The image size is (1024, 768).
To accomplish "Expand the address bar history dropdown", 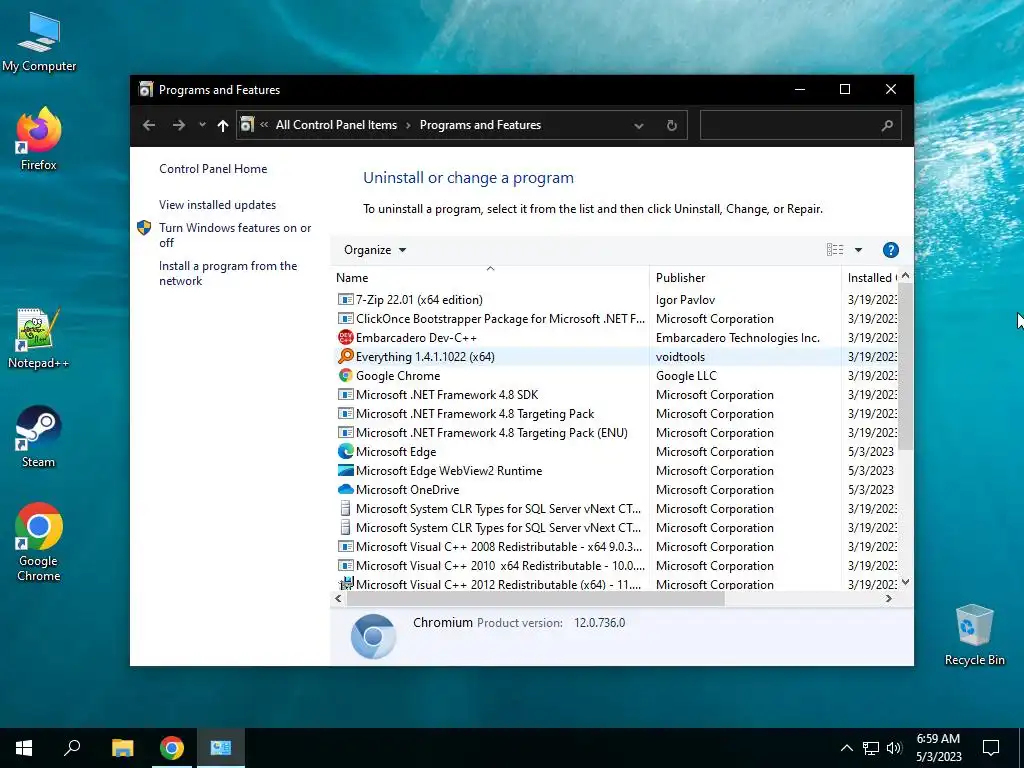I will click(639, 125).
